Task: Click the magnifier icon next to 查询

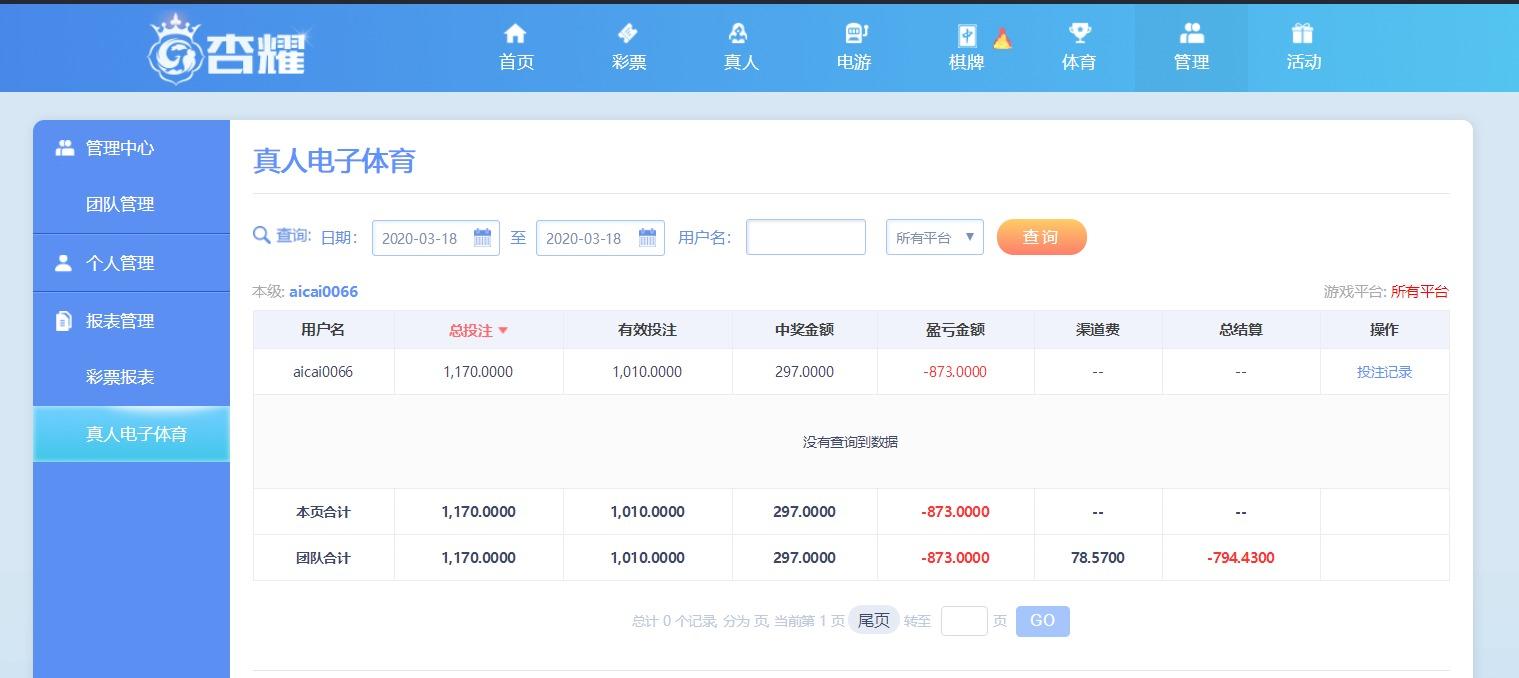Action: point(262,235)
